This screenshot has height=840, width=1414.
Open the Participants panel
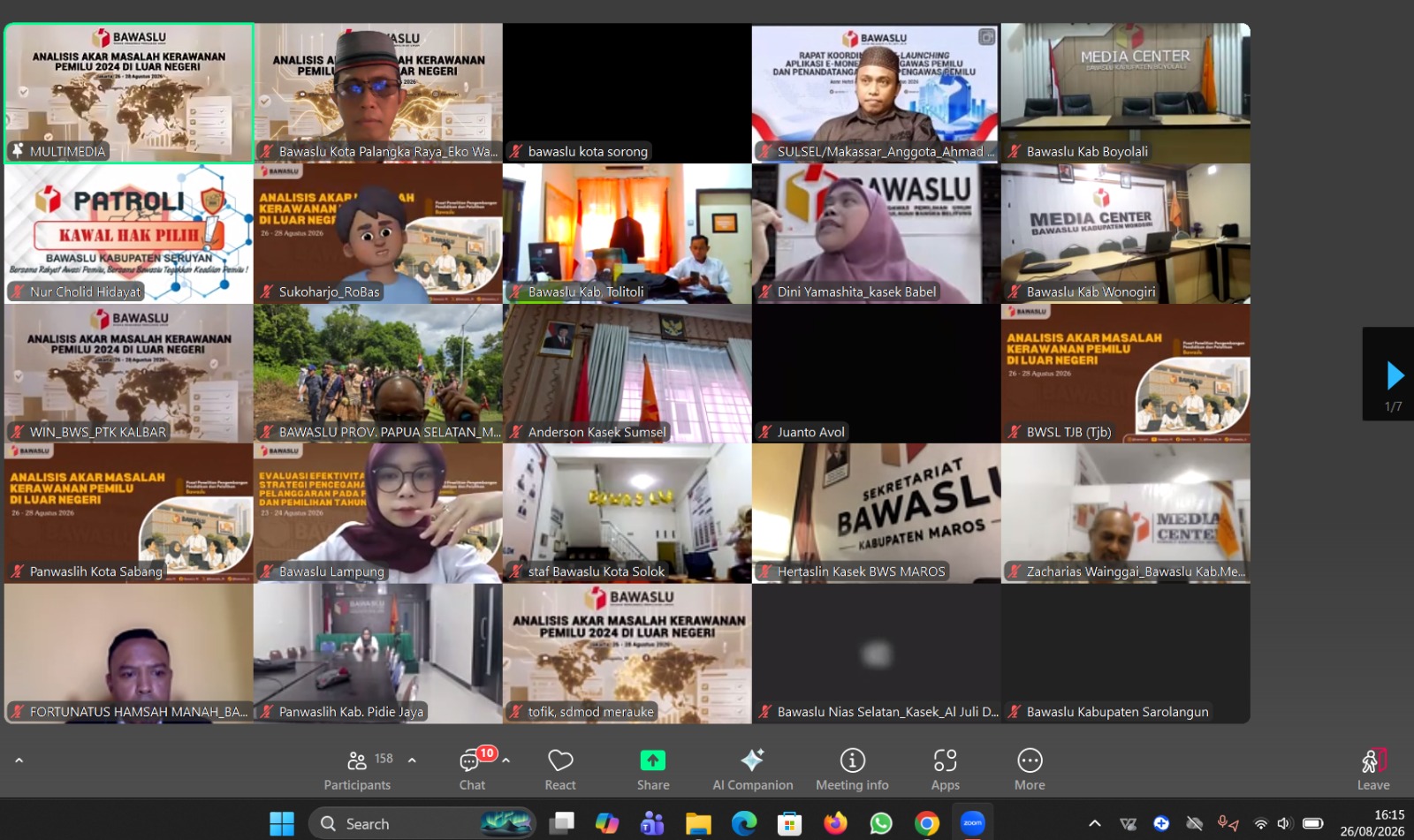pos(357,769)
